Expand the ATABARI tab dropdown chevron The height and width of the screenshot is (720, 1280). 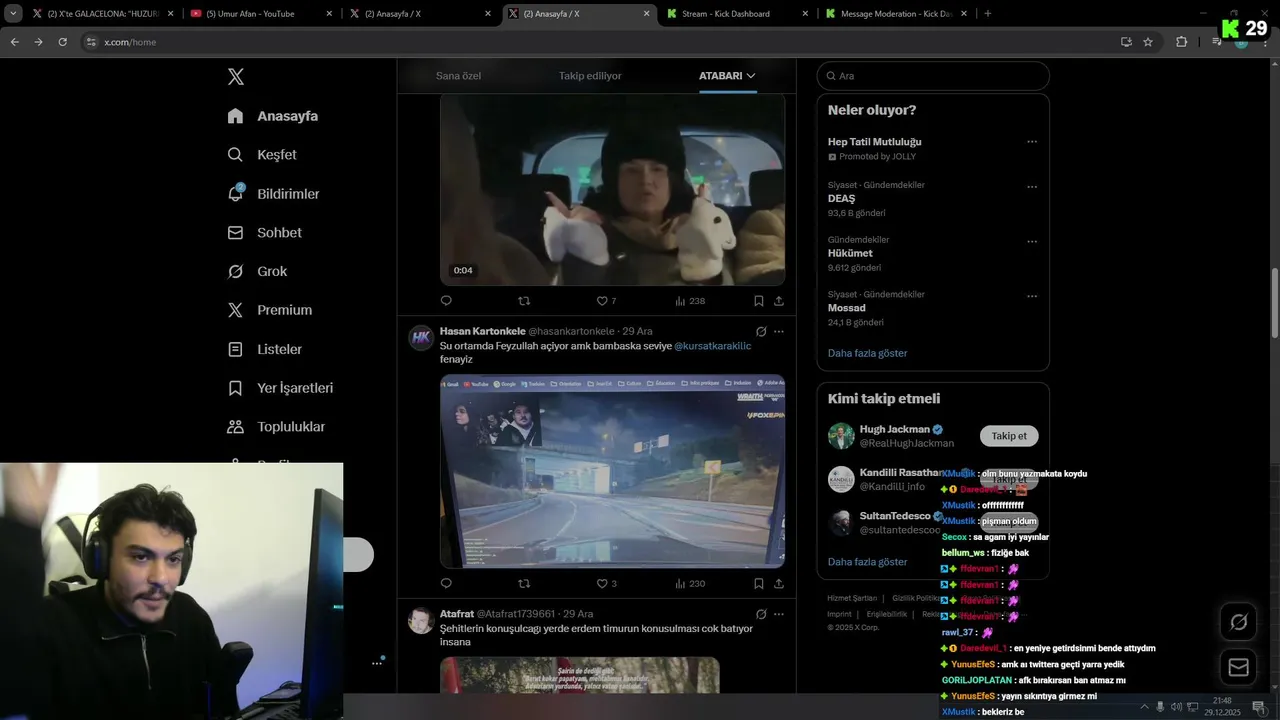pos(751,76)
